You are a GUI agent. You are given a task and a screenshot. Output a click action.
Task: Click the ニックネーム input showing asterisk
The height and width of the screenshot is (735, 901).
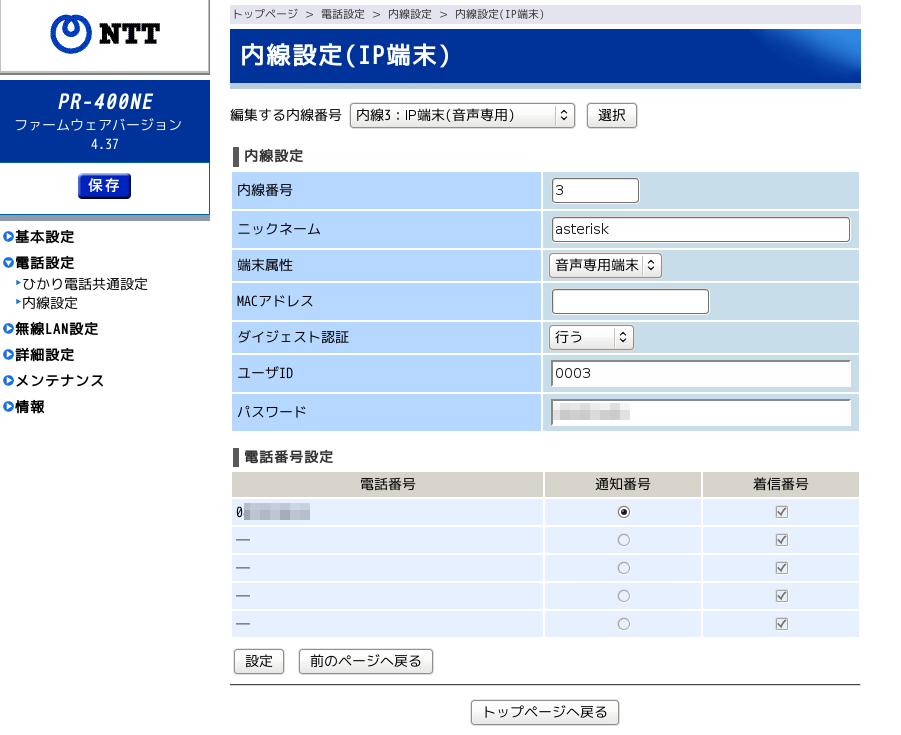coord(700,229)
